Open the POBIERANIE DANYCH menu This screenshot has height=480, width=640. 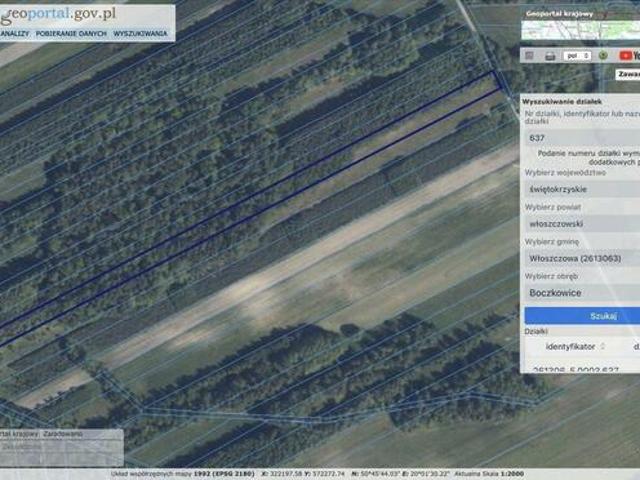coord(71,33)
